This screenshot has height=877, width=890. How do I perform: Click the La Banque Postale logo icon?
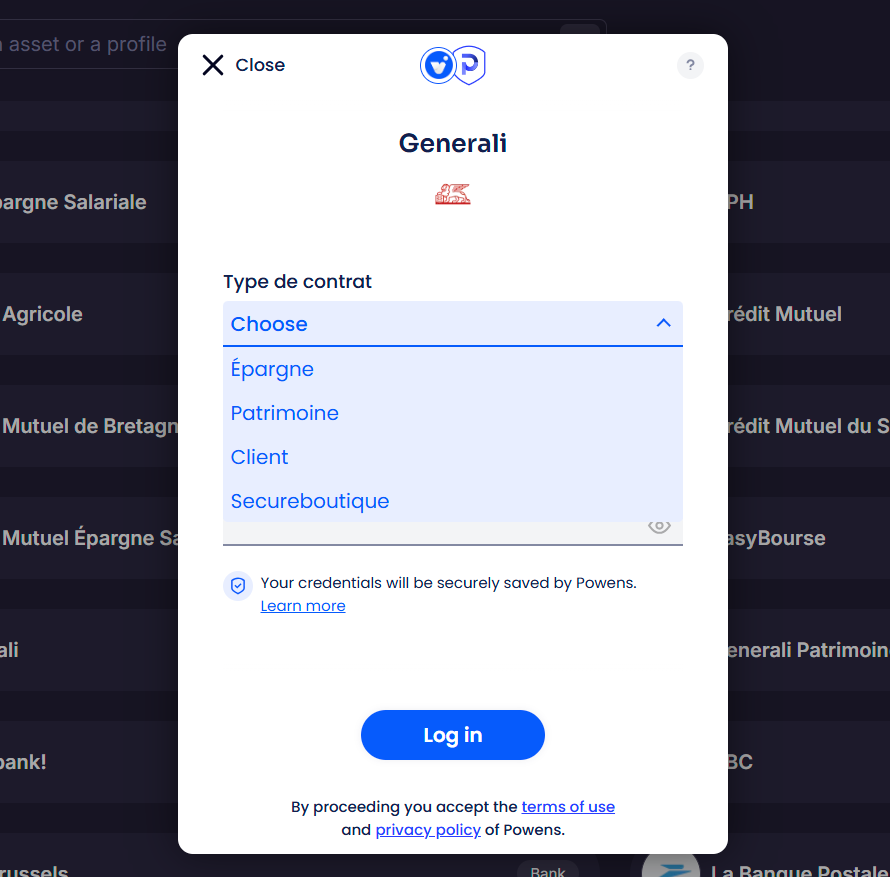pos(670,866)
